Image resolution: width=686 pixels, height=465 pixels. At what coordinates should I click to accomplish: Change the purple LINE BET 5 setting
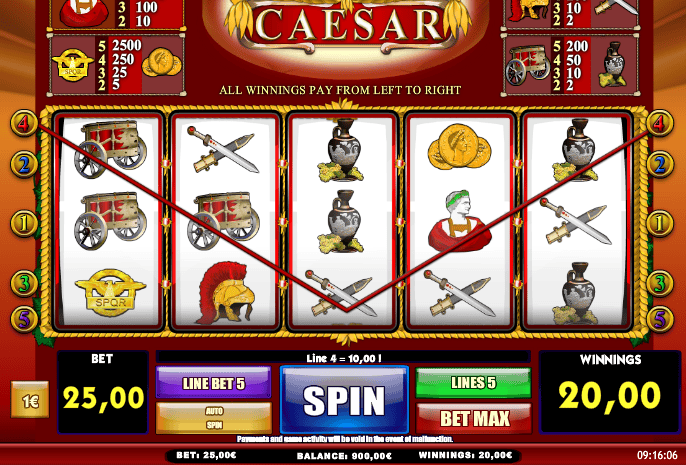coord(214,383)
